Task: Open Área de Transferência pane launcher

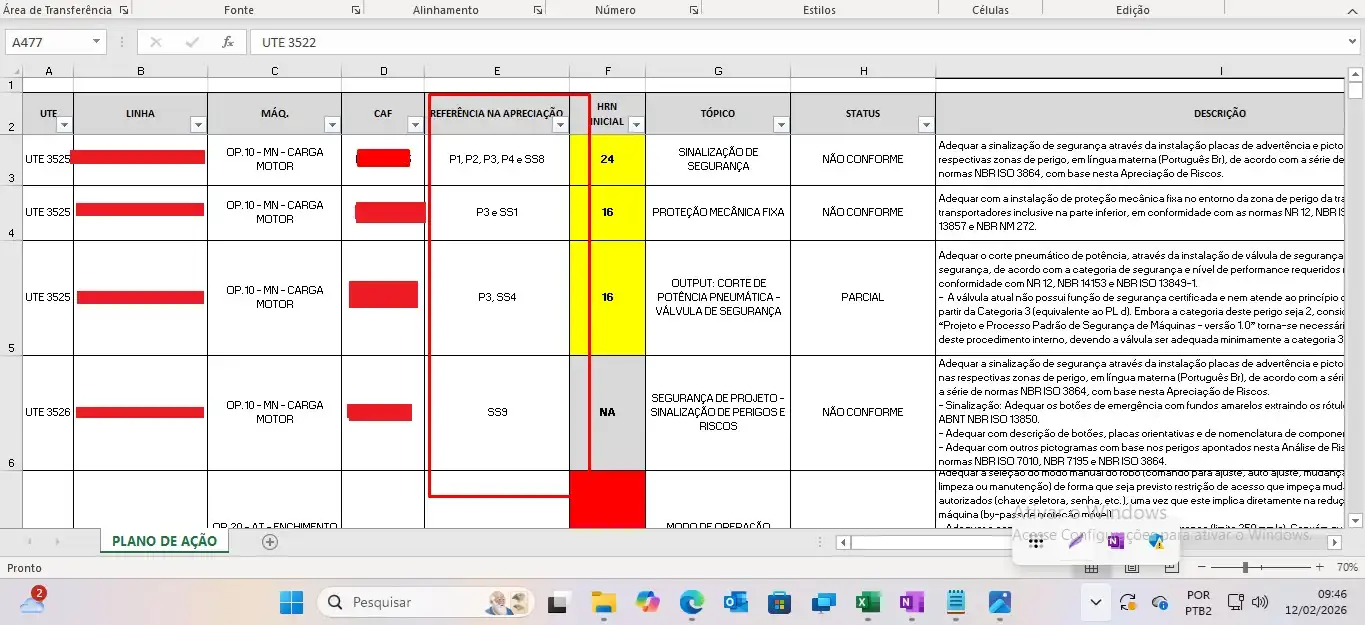Action: point(124,10)
